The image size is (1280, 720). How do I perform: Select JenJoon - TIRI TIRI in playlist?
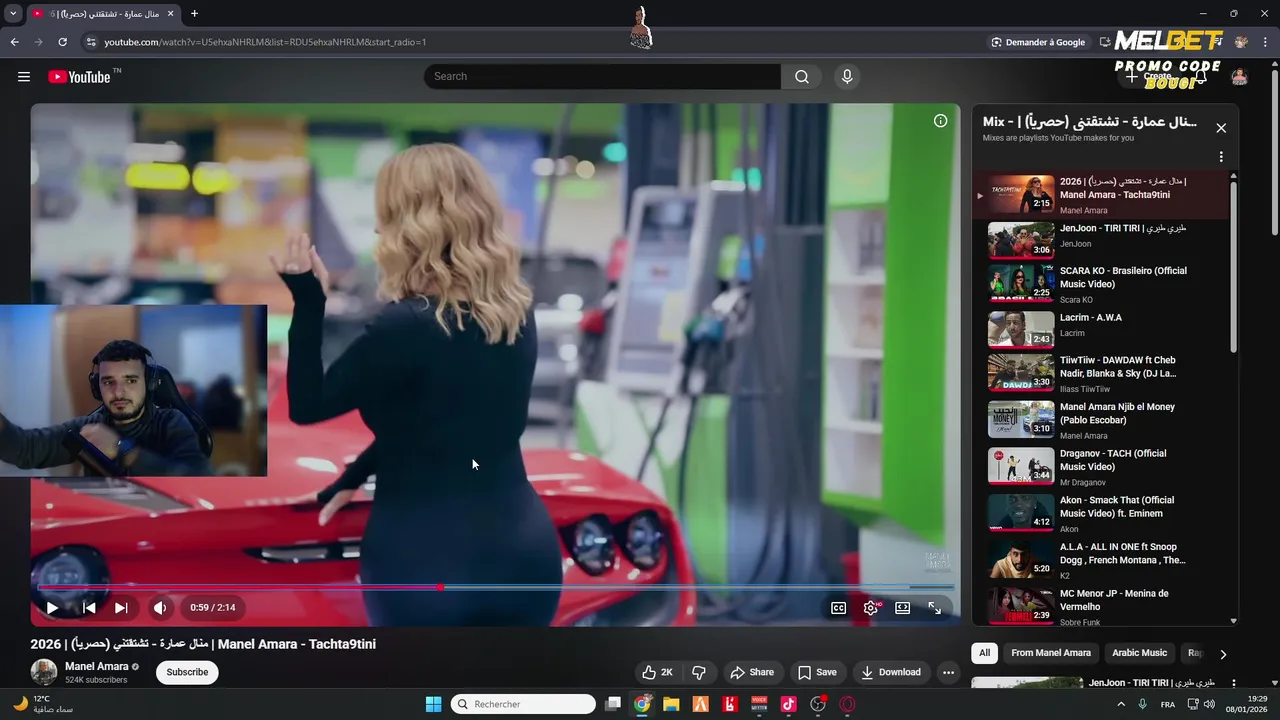pyautogui.click(x=1100, y=240)
